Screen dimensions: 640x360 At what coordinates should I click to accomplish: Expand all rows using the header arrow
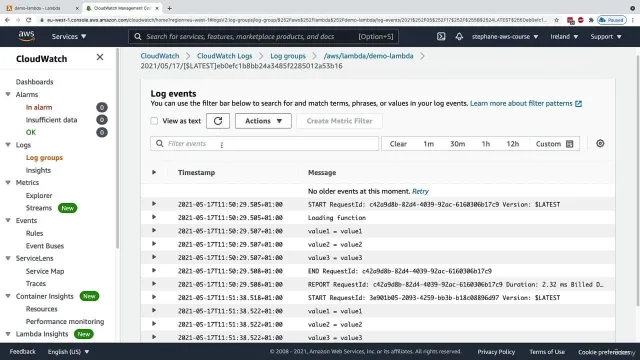click(x=154, y=172)
